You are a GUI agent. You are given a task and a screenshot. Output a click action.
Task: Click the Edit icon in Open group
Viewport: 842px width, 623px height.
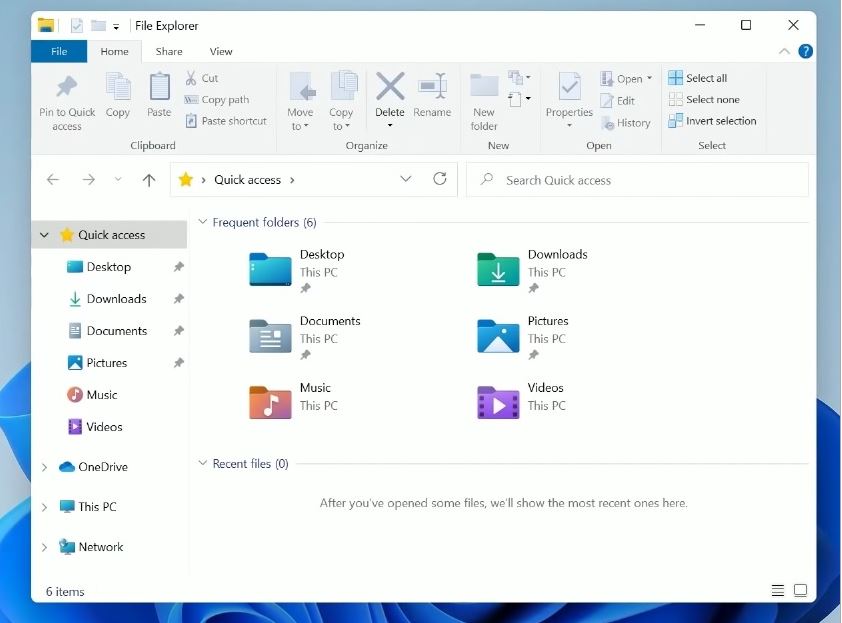[607, 100]
